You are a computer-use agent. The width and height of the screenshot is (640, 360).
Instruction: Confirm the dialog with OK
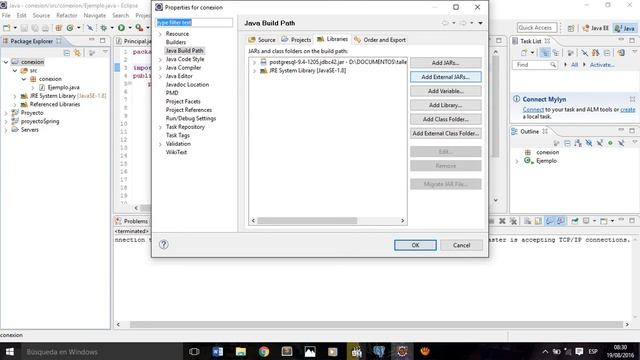[415, 245]
